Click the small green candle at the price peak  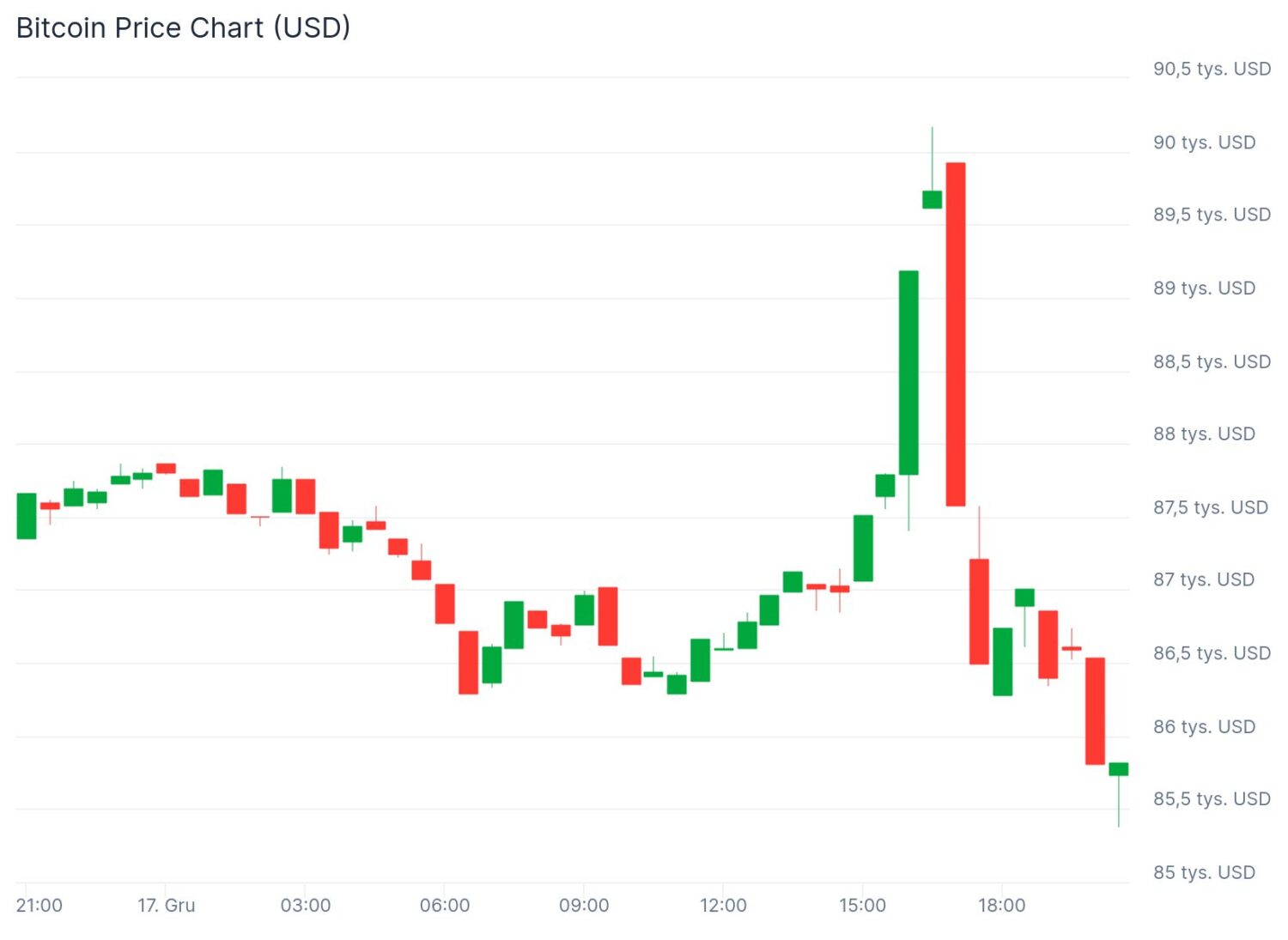tap(932, 199)
